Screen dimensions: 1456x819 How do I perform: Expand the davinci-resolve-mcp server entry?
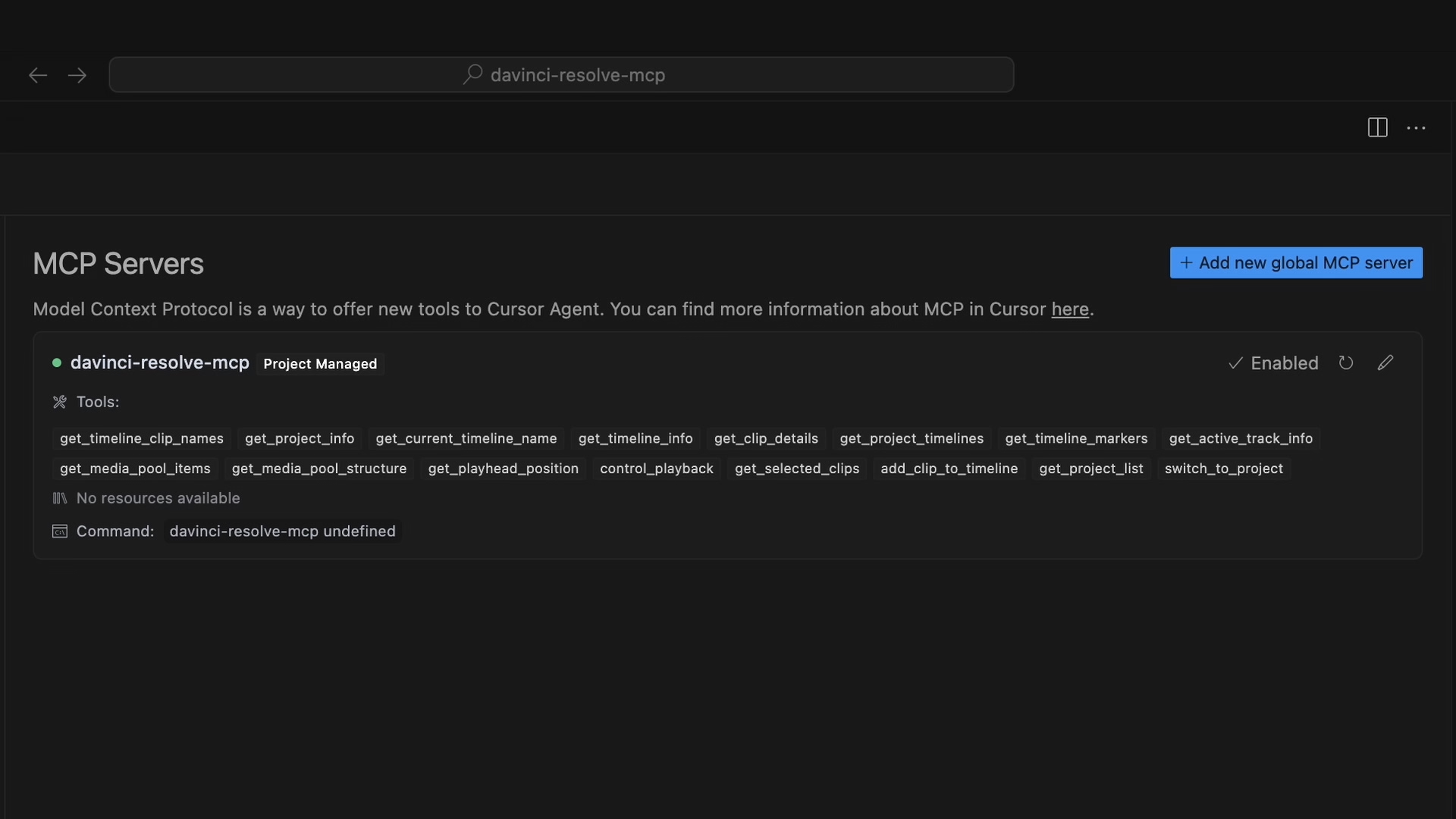point(159,362)
